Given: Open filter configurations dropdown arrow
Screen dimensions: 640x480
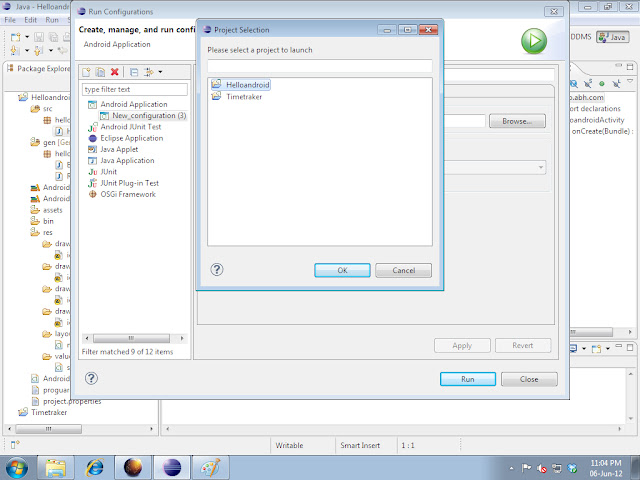Looking at the screenshot, I should (x=160, y=72).
